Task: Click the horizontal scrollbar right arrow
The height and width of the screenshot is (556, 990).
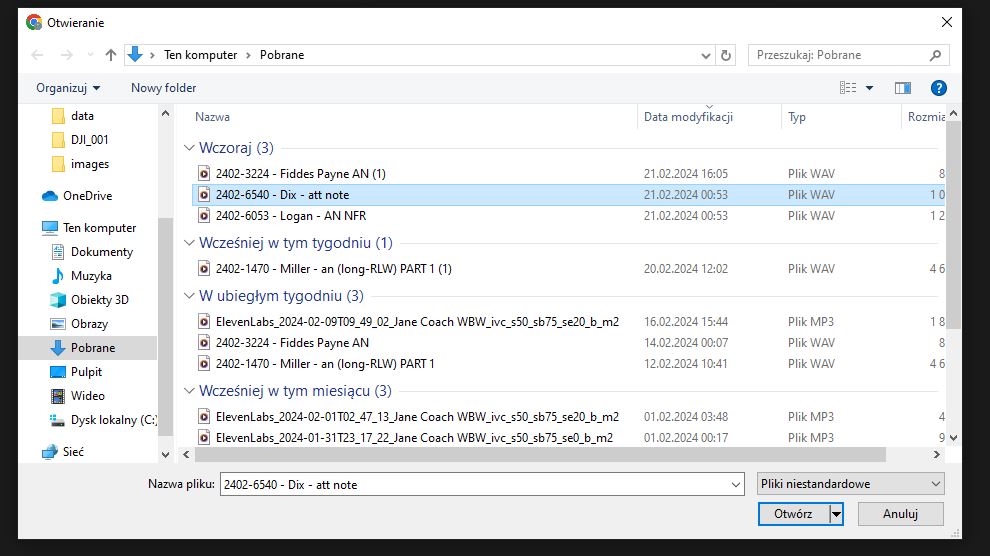Action: pyautogui.click(x=936, y=454)
